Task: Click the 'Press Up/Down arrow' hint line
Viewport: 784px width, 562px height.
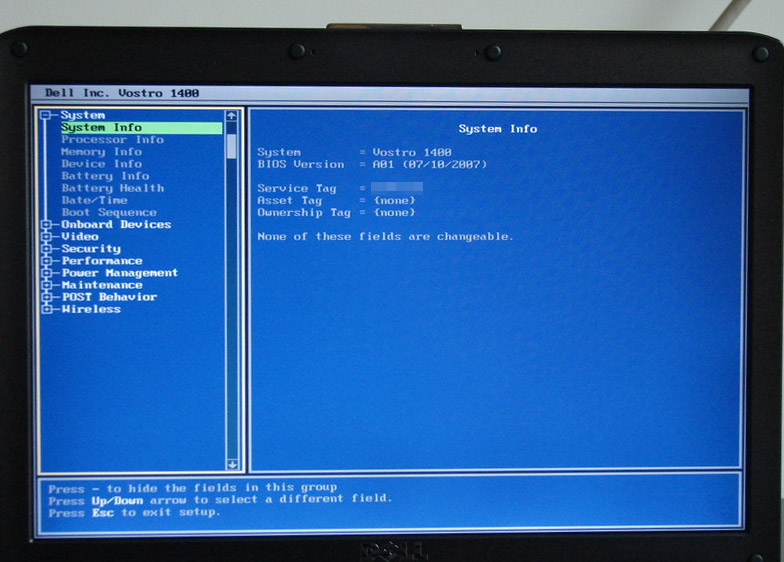Action: tap(220, 500)
